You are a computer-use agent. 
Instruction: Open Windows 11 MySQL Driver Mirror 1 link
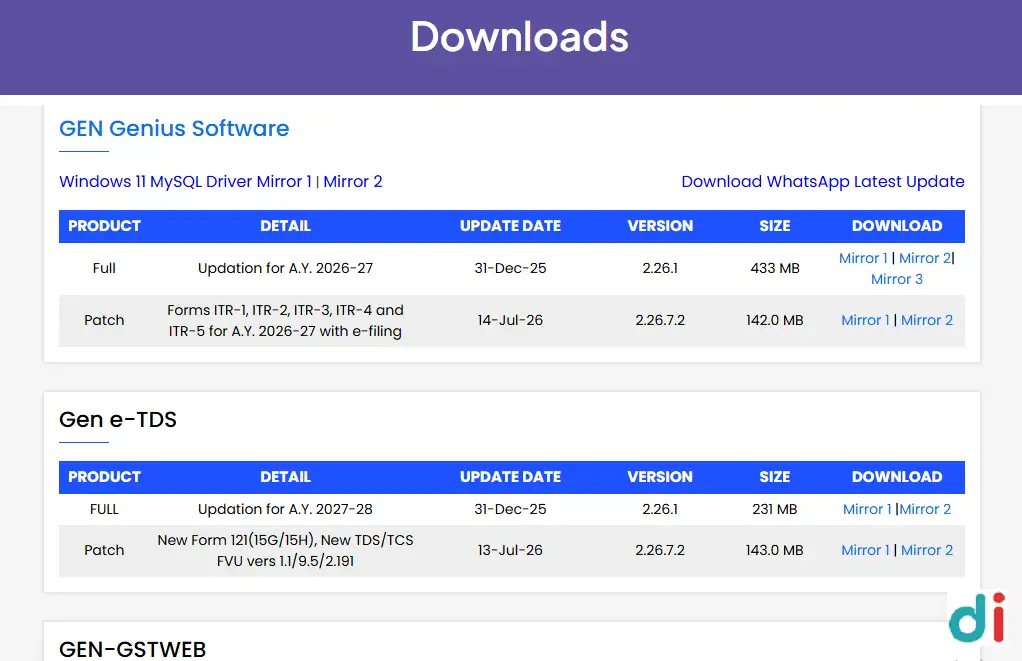click(185, 181)
